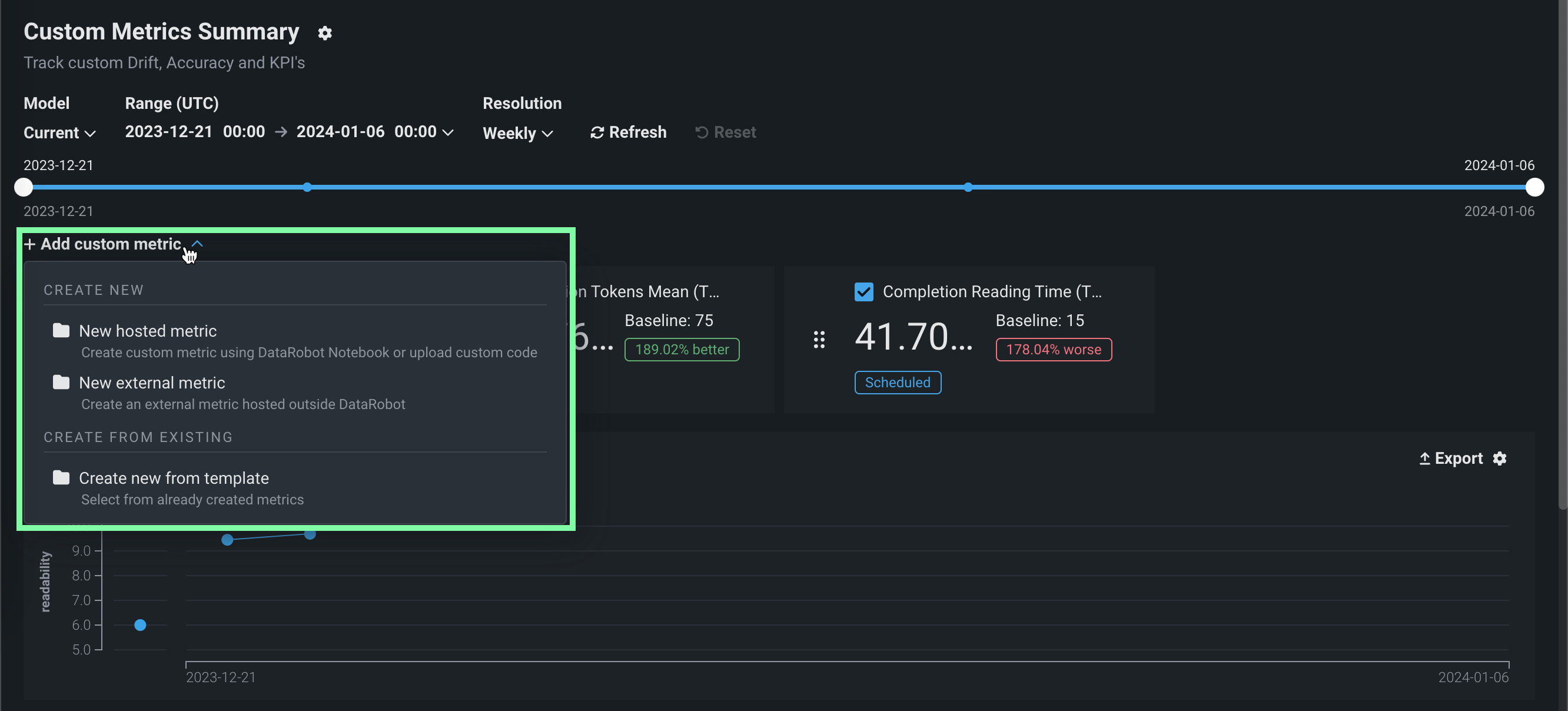Open chart settings gear next to Export
The width and height of the screenshot is (1568, 711).
(1499, 459)
